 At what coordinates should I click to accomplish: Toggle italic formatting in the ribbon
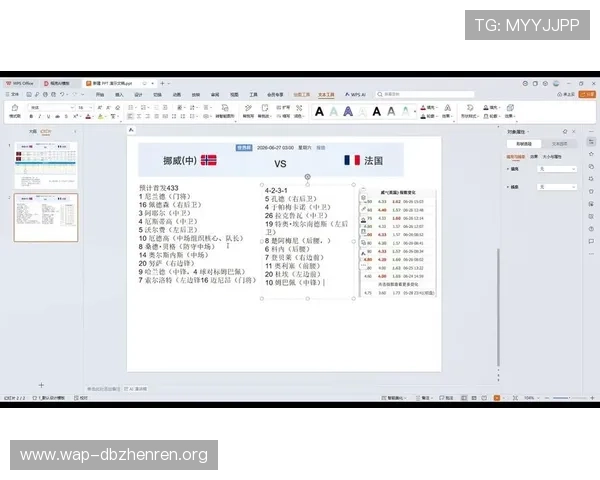pos(40,116)
